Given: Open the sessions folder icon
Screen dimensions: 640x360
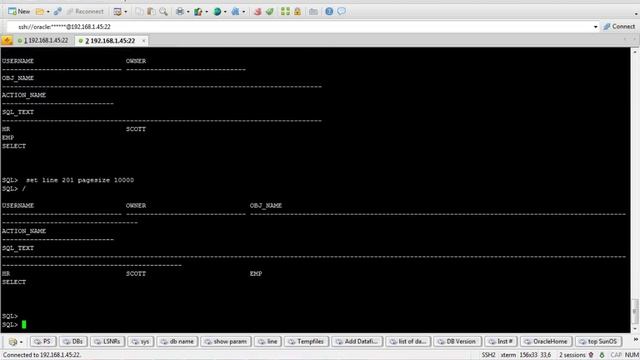Looking at the screenshot, I should pos(40,11).
